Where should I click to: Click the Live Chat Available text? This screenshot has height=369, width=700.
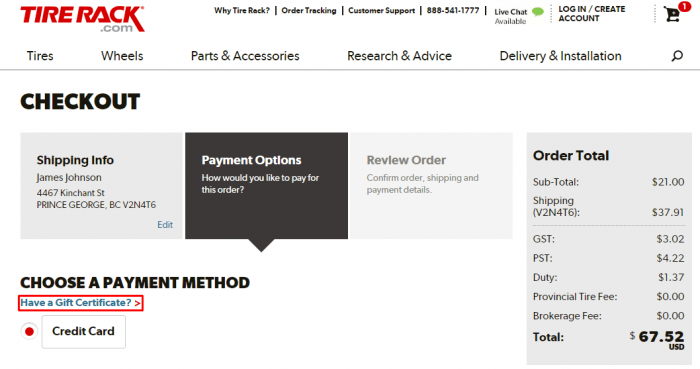coord(511,16)
